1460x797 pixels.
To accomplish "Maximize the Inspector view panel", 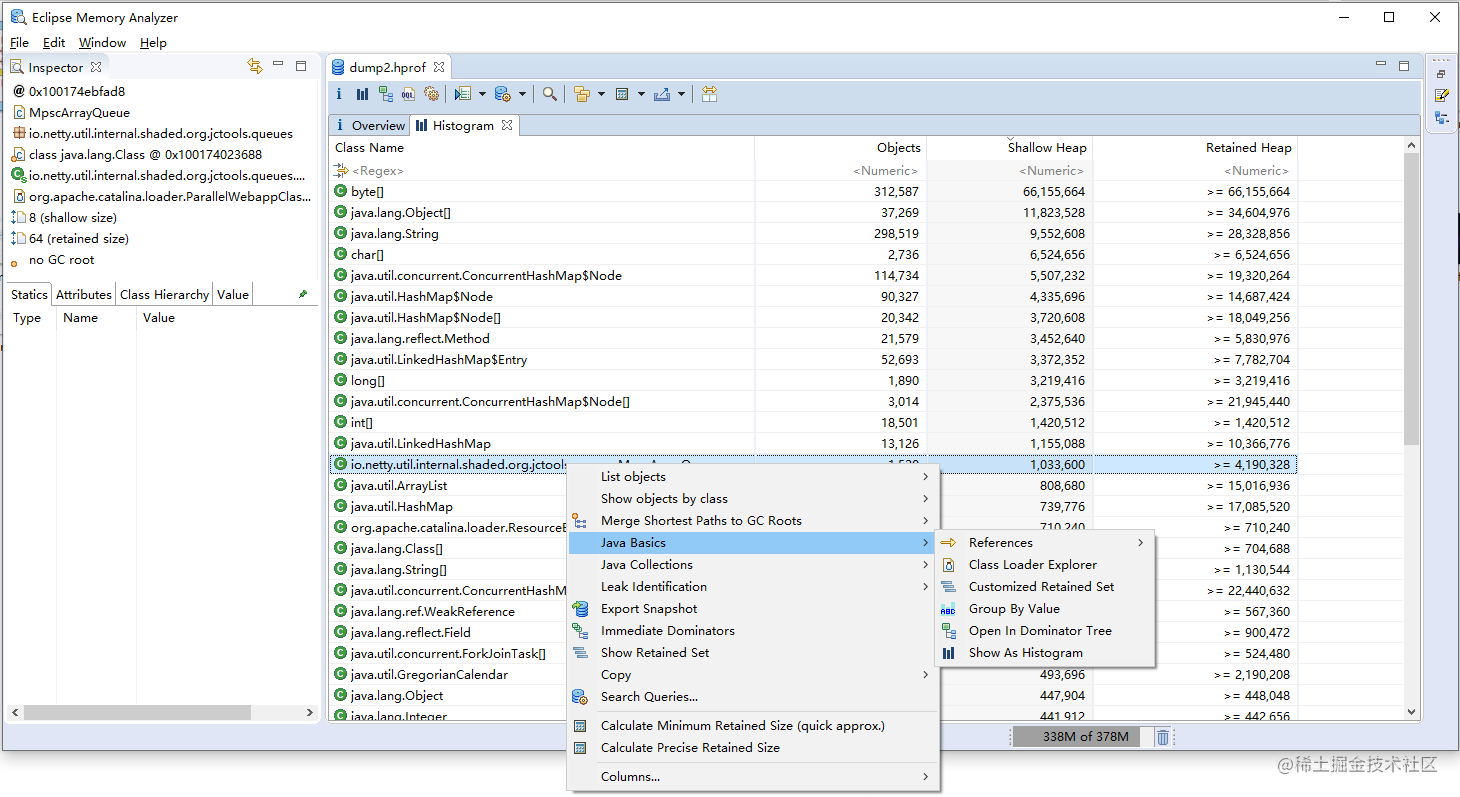I will pyautogui.click(x=301, y=66).
